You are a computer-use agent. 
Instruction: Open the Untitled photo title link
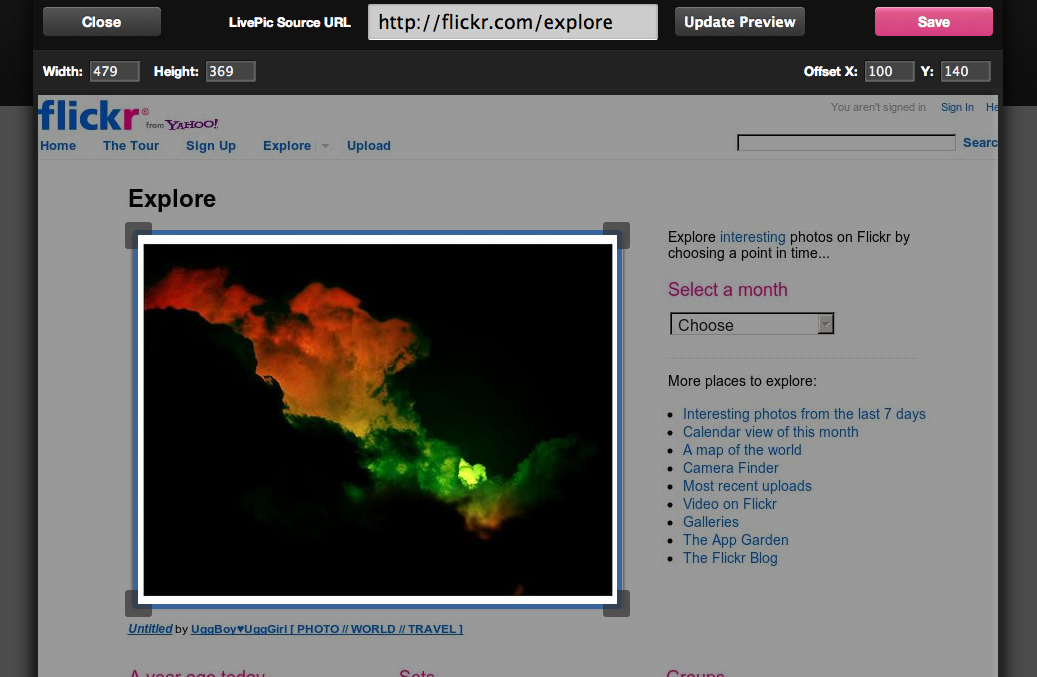pyautogui.click(x=149, y=628)
